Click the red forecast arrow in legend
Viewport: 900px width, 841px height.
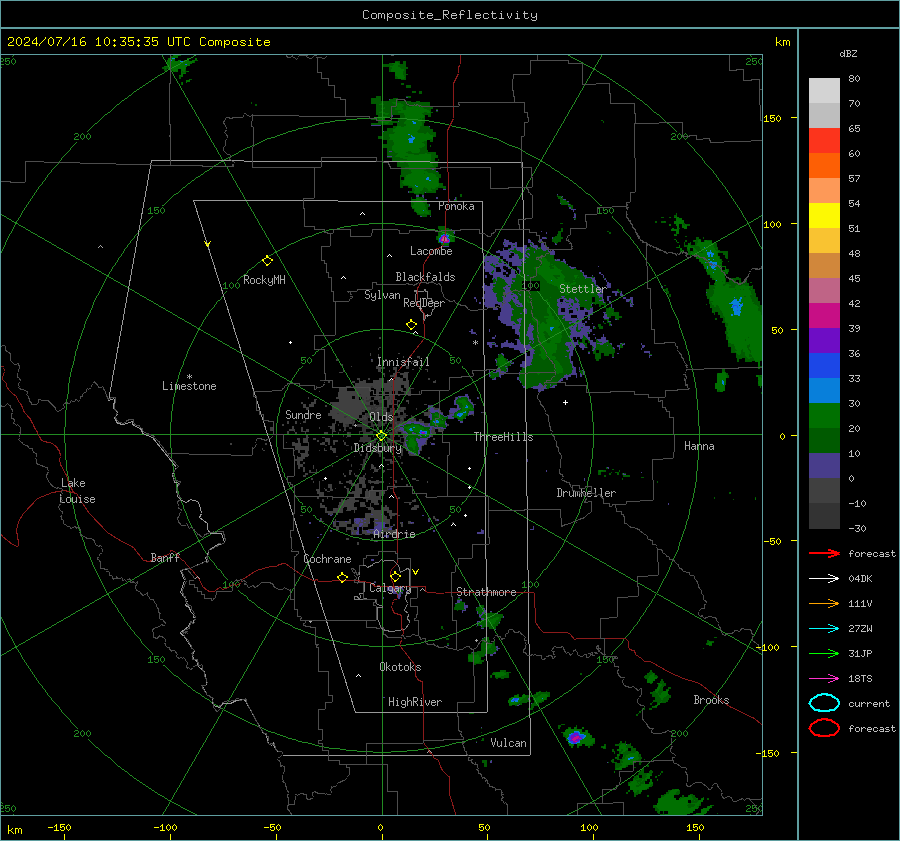click(x=824, y=553)
